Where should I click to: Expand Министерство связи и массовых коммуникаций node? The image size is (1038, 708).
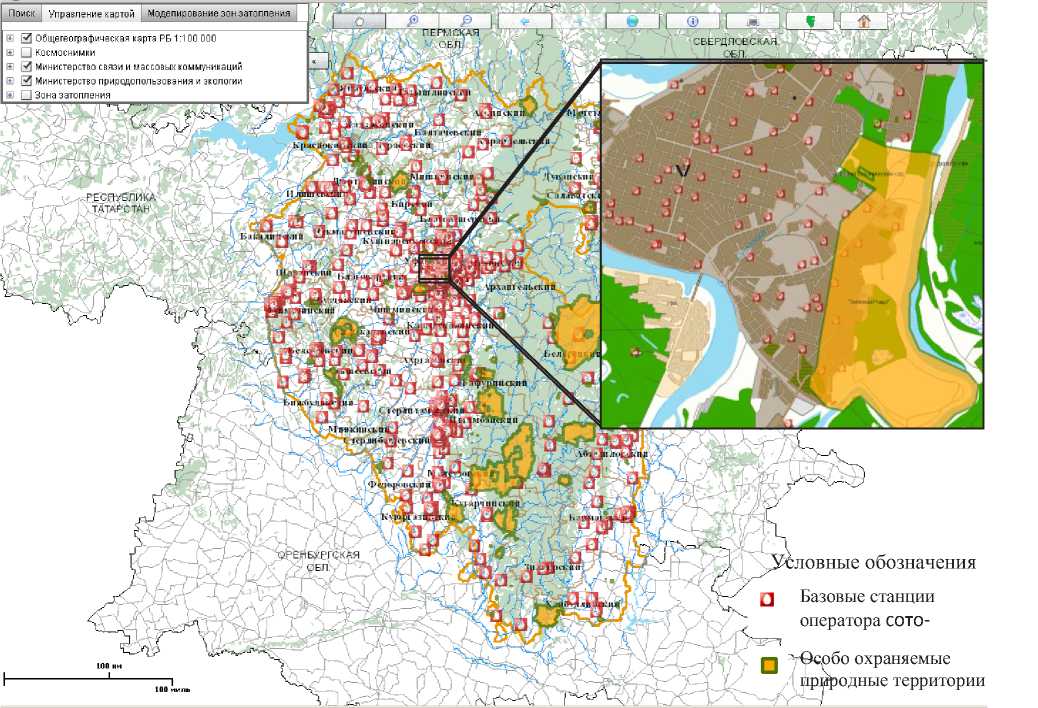[10, 66]
